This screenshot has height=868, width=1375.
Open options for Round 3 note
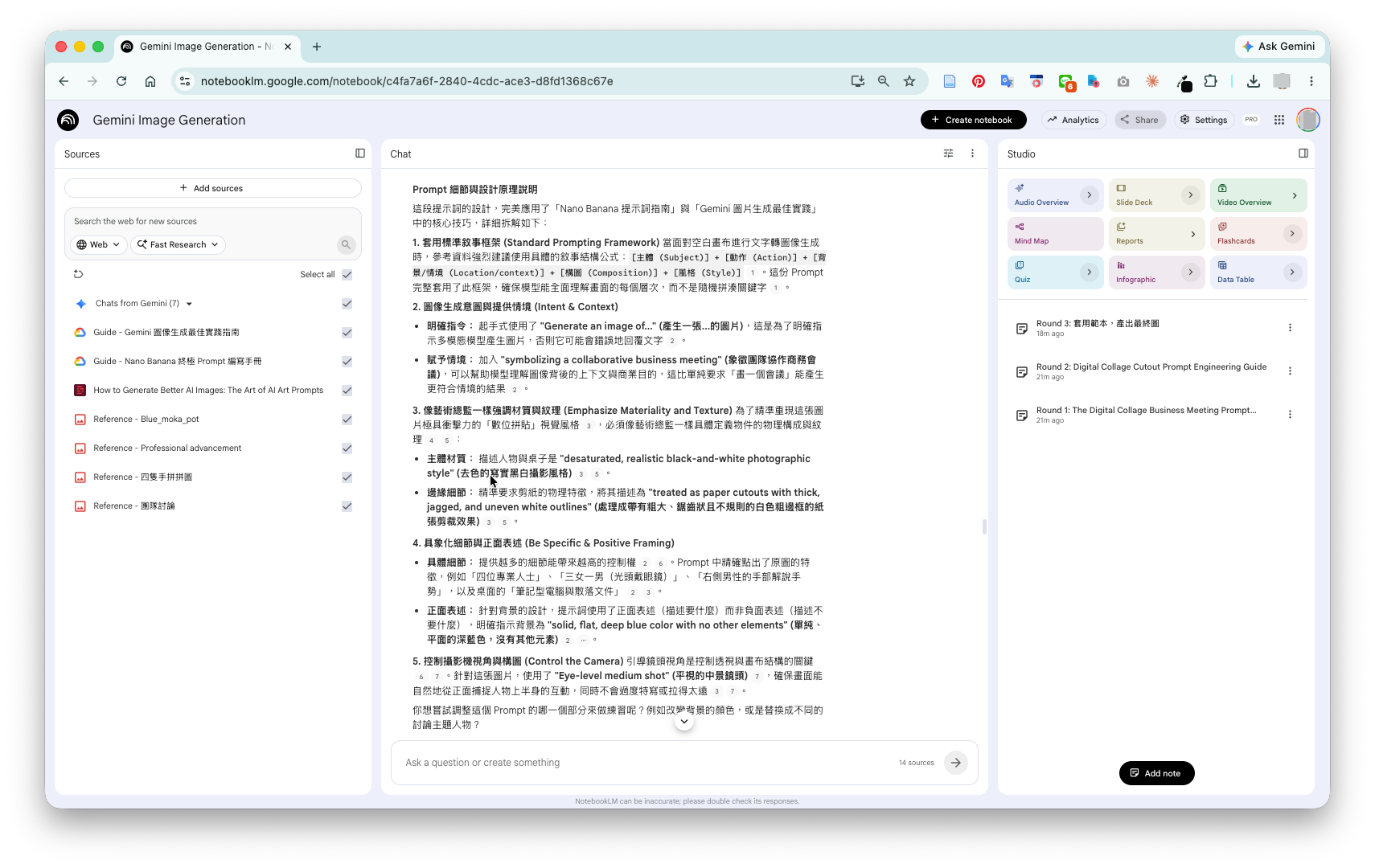1290,328
